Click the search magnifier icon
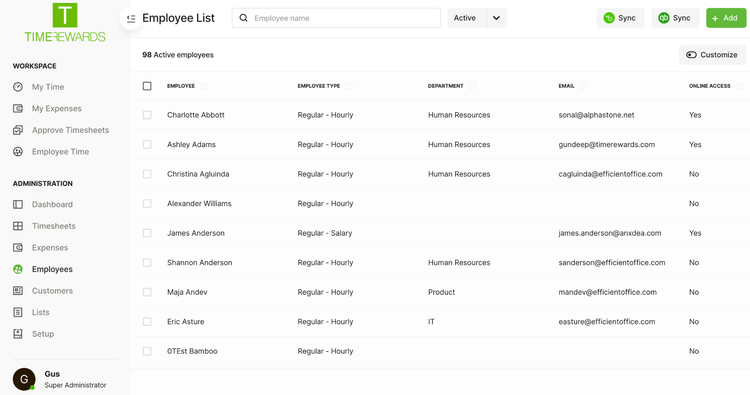The height and width of the screenshot is (395, 750). (243, 18)
